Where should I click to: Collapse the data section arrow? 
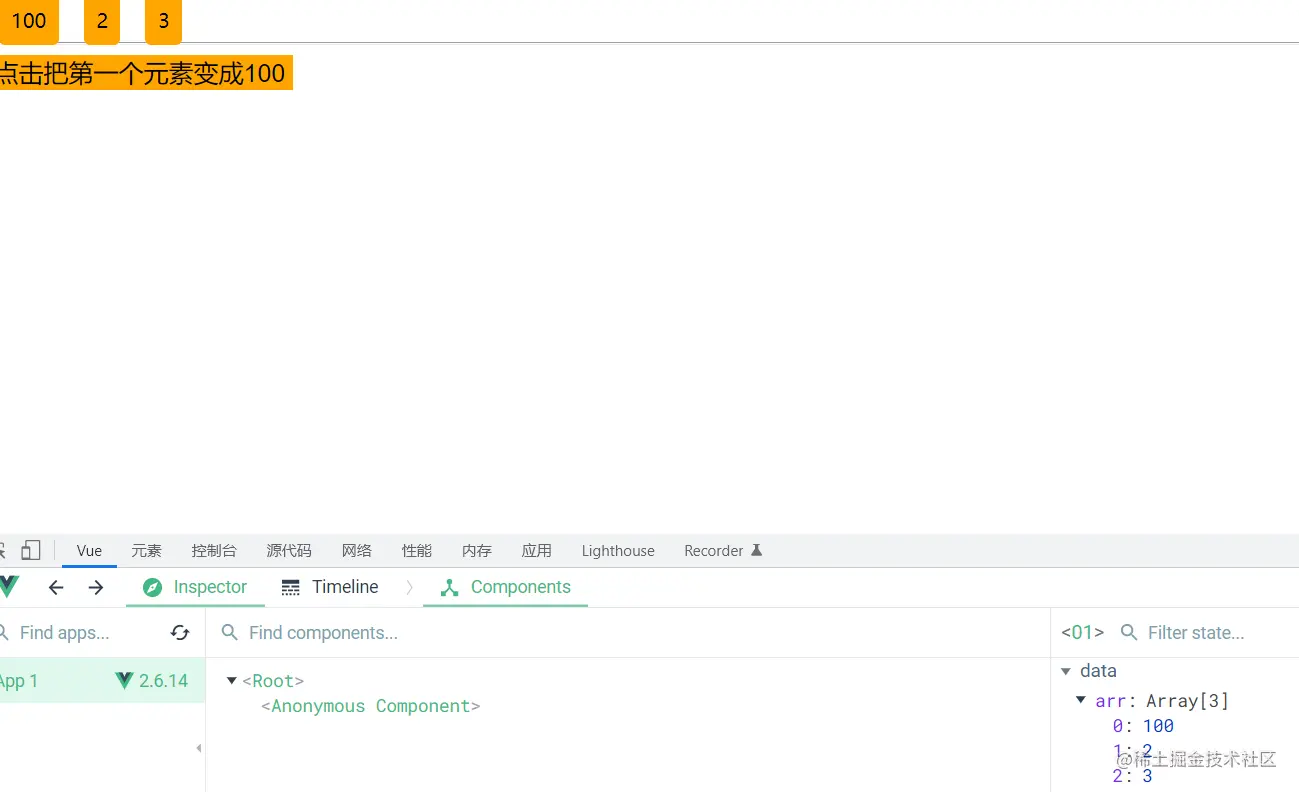click(1066, 671)
